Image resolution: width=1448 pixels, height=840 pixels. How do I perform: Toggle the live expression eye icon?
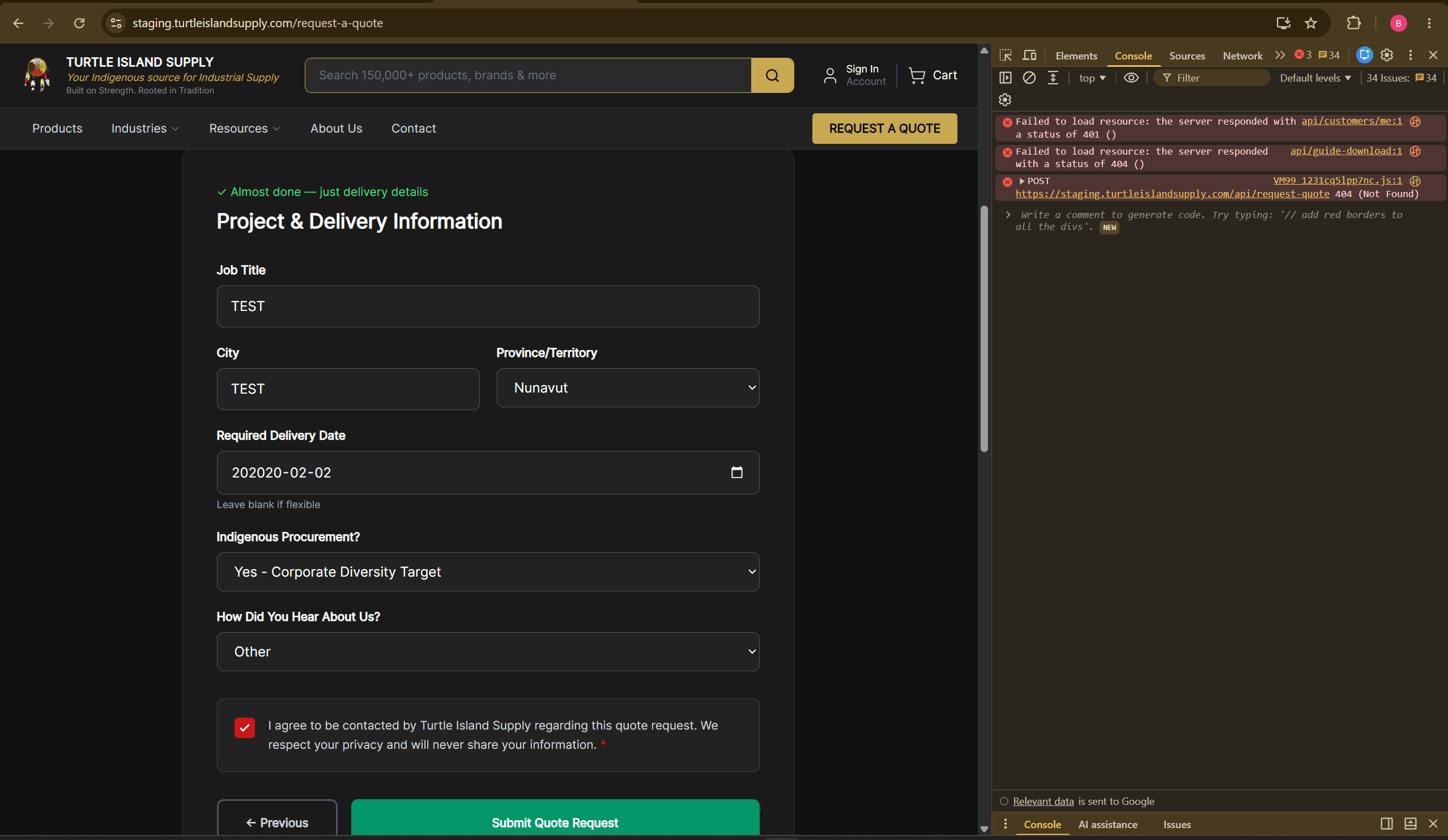coord(1131,78)
